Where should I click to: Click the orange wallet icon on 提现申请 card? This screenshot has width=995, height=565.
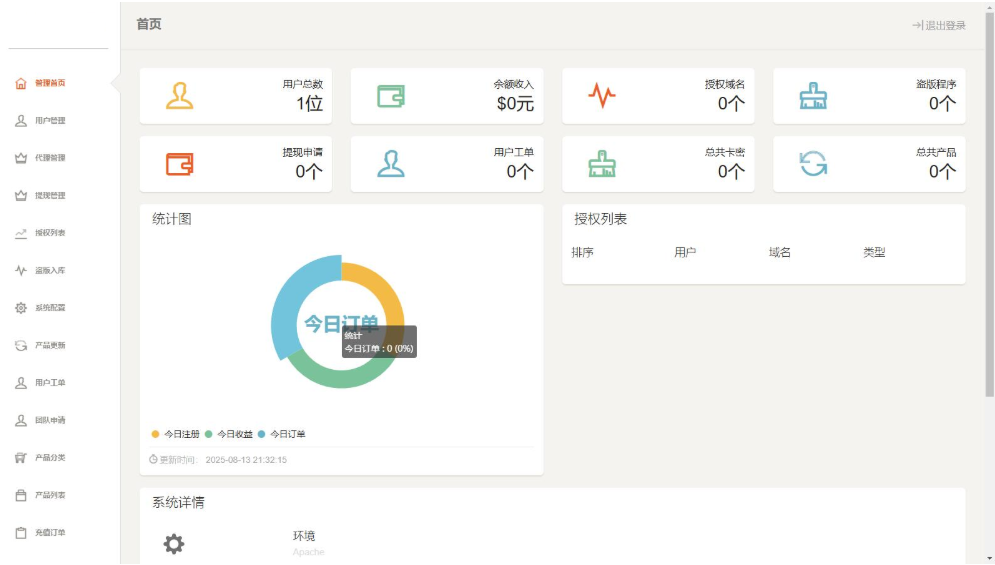tap(180, 163)
